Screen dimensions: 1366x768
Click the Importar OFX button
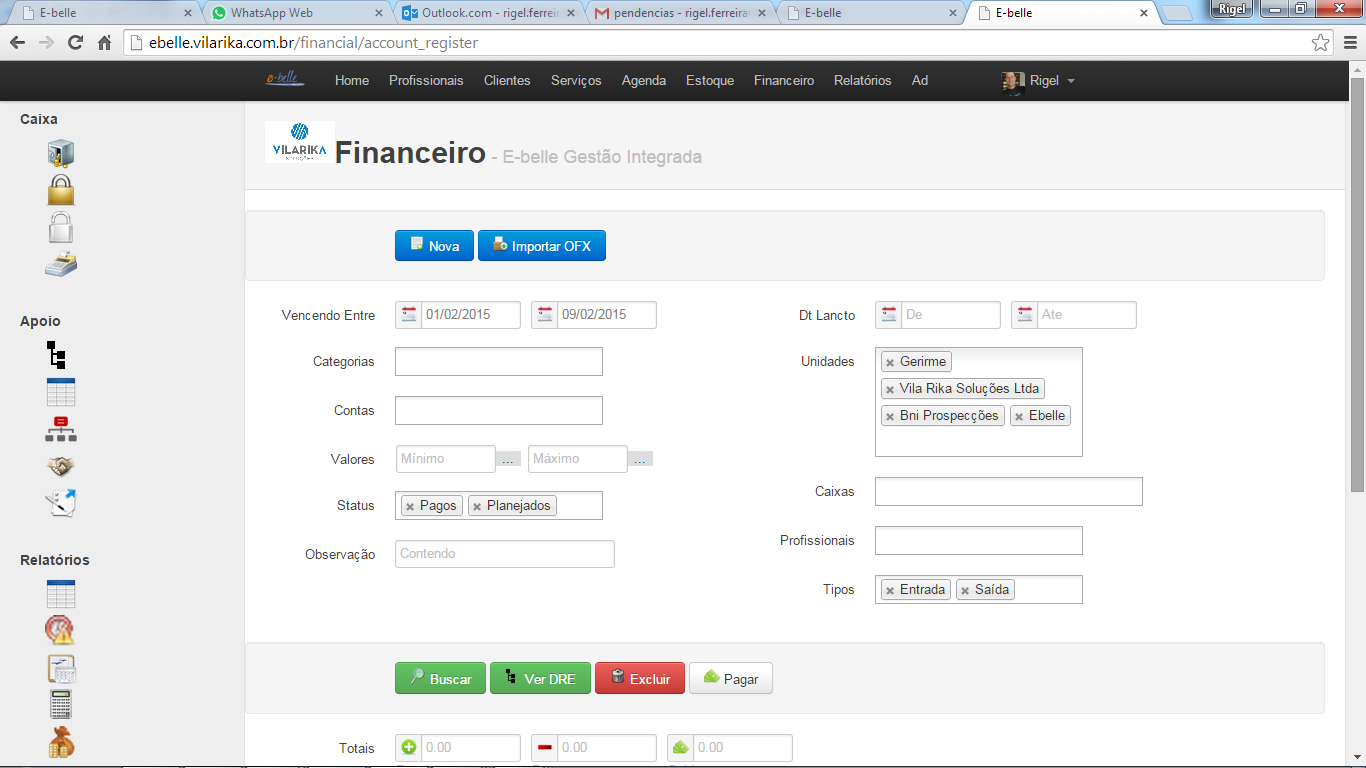(x=541, y=246)
